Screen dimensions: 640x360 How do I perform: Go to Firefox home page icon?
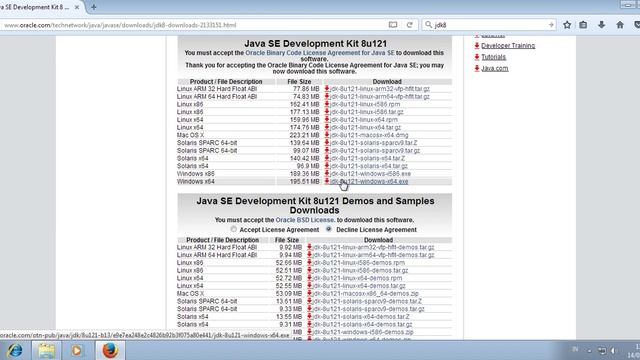click(x=620, y=25)
